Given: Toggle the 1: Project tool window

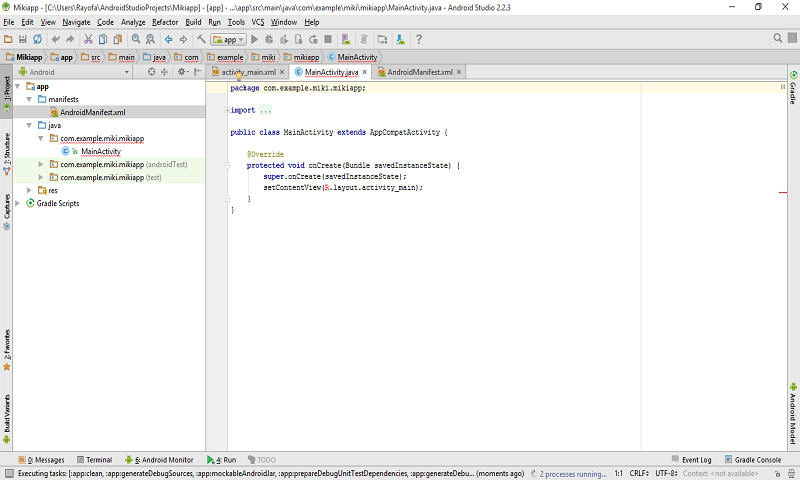Looking at the screenshot, I should tap(7, 93).
